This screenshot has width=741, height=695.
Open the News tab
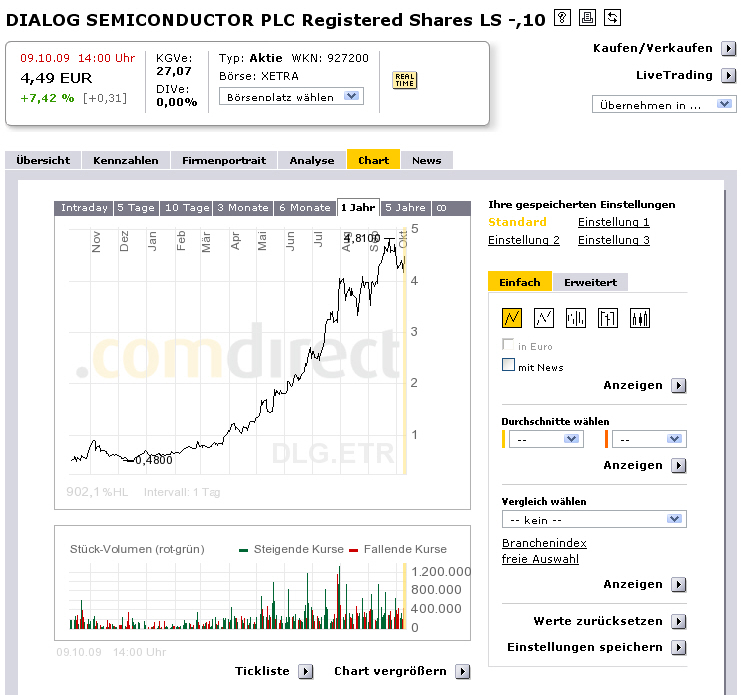pos(427,160)
